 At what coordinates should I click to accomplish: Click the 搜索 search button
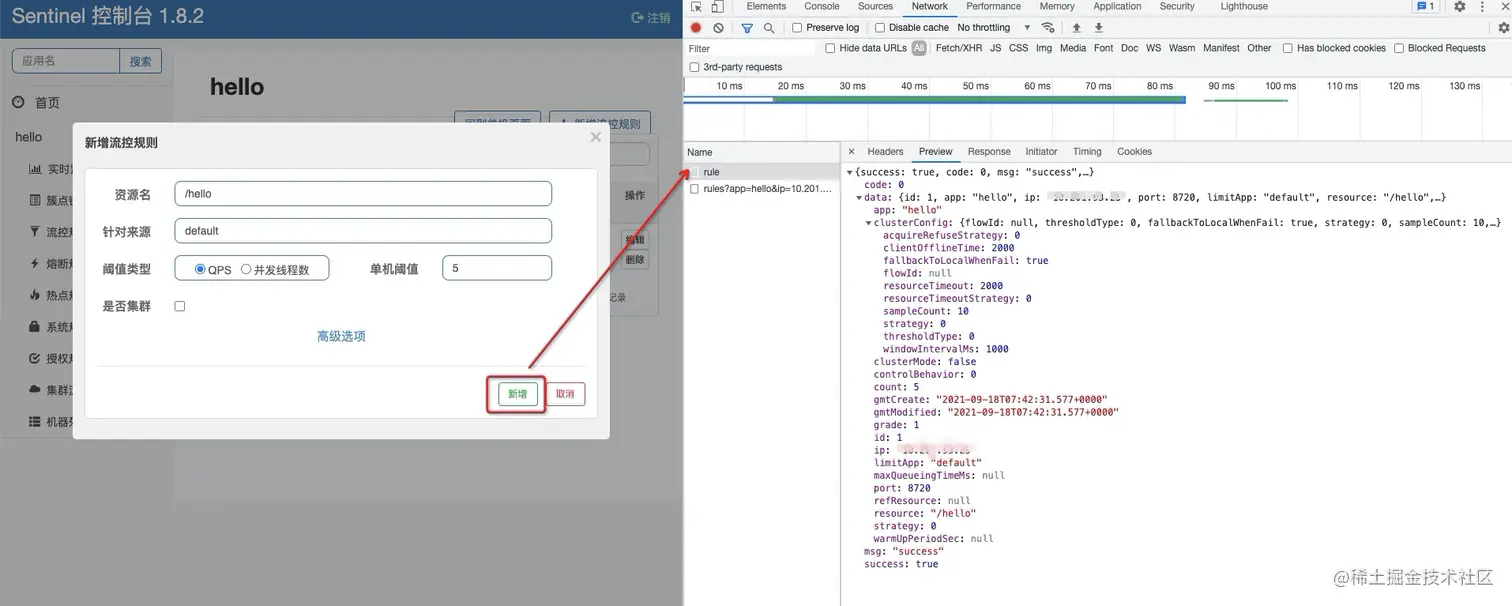(x=141, y=61)
